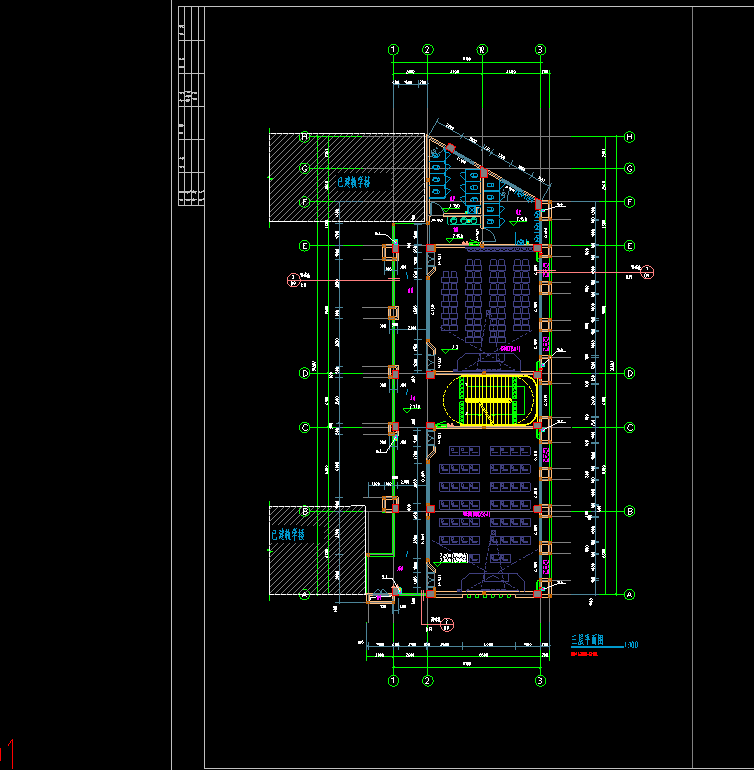This screenshot has width=754, height=770.
Task: Select the yellow staircase in the center
Action: [490, 398]
